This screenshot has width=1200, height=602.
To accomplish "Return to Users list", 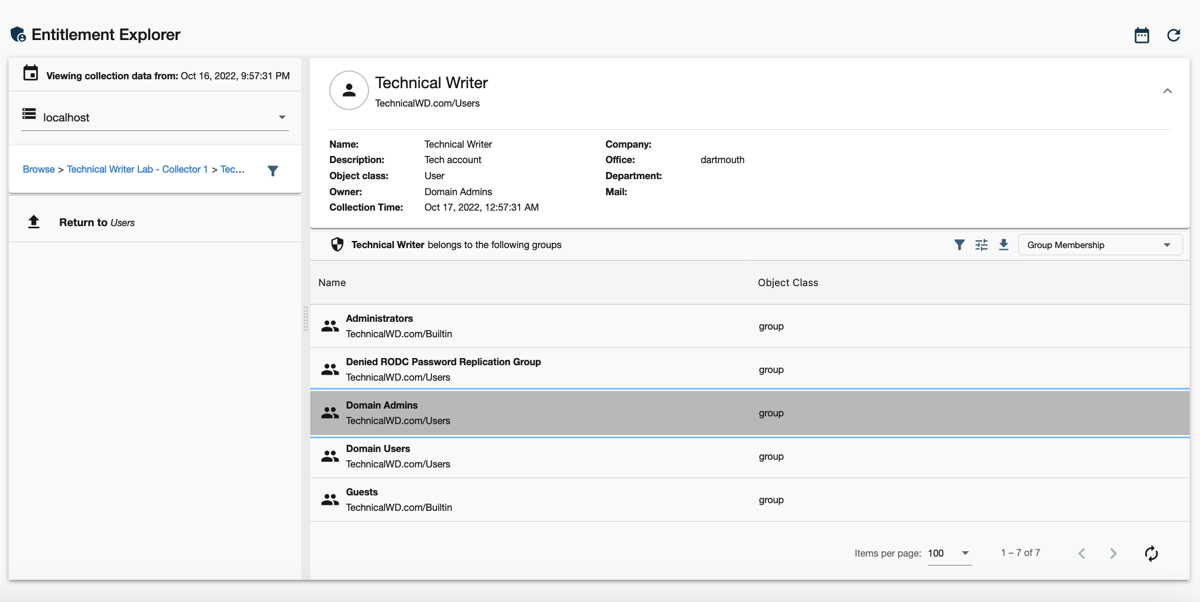I will pyautogui.click(x=96, y=223).
